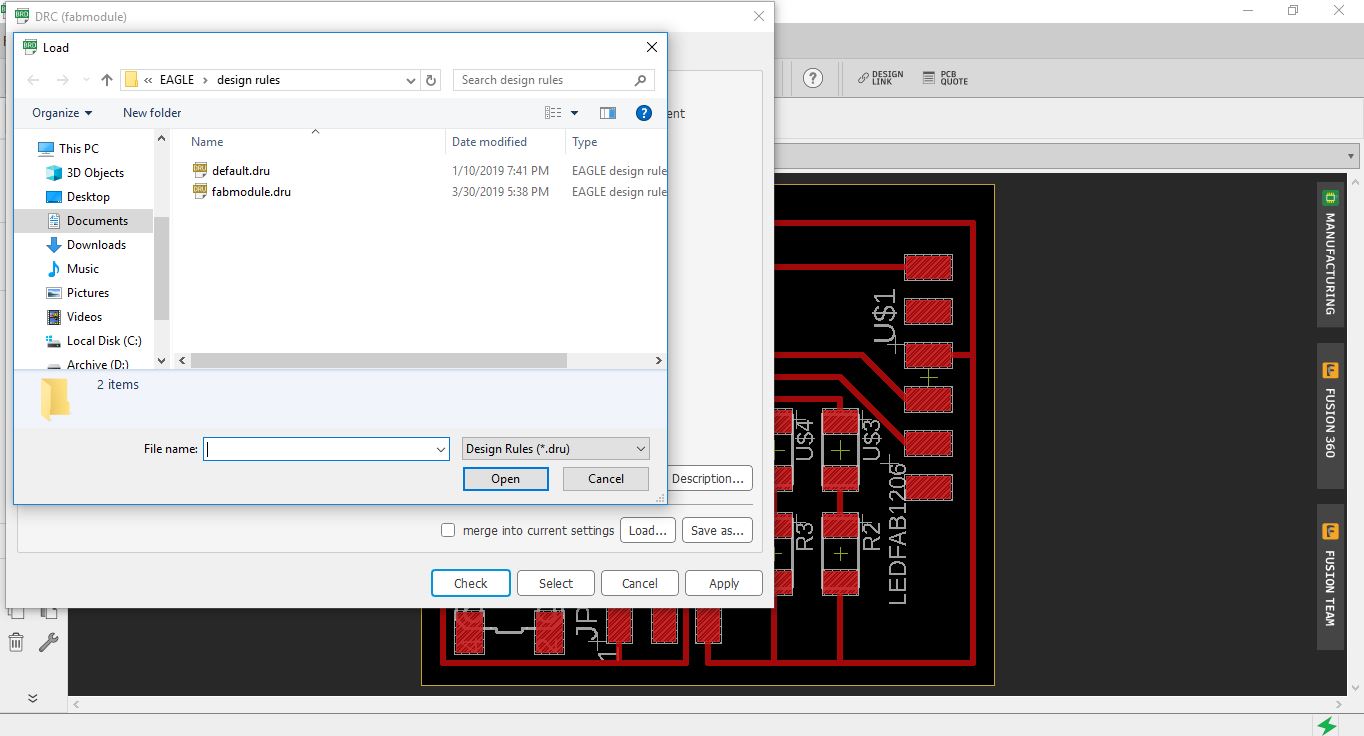Expand the address bar path dropdown
Image resolution: width=1364 pixels, height=736 pixels.
tap(411, 80)
